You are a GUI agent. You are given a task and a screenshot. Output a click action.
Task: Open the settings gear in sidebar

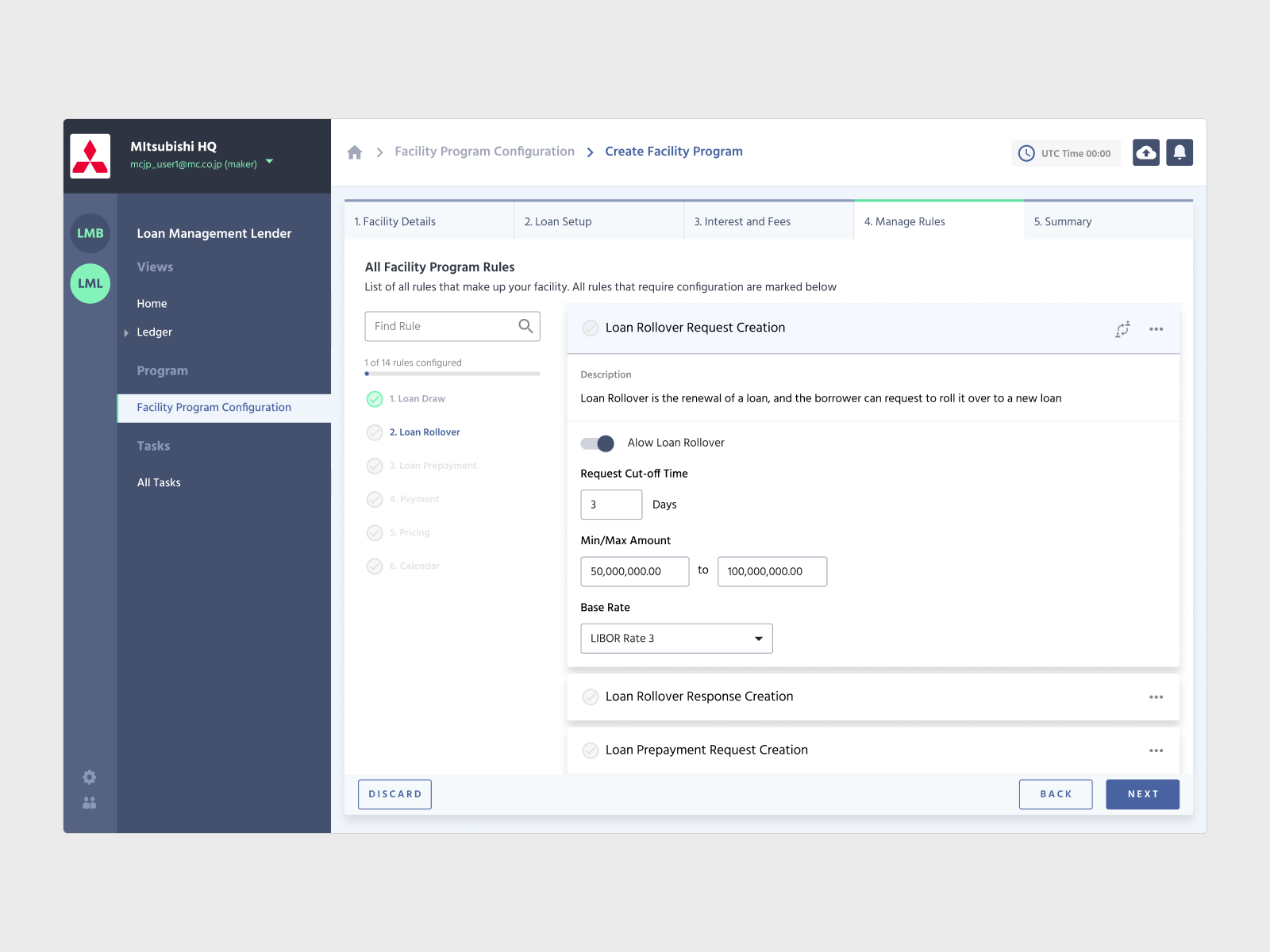point(89,777)
